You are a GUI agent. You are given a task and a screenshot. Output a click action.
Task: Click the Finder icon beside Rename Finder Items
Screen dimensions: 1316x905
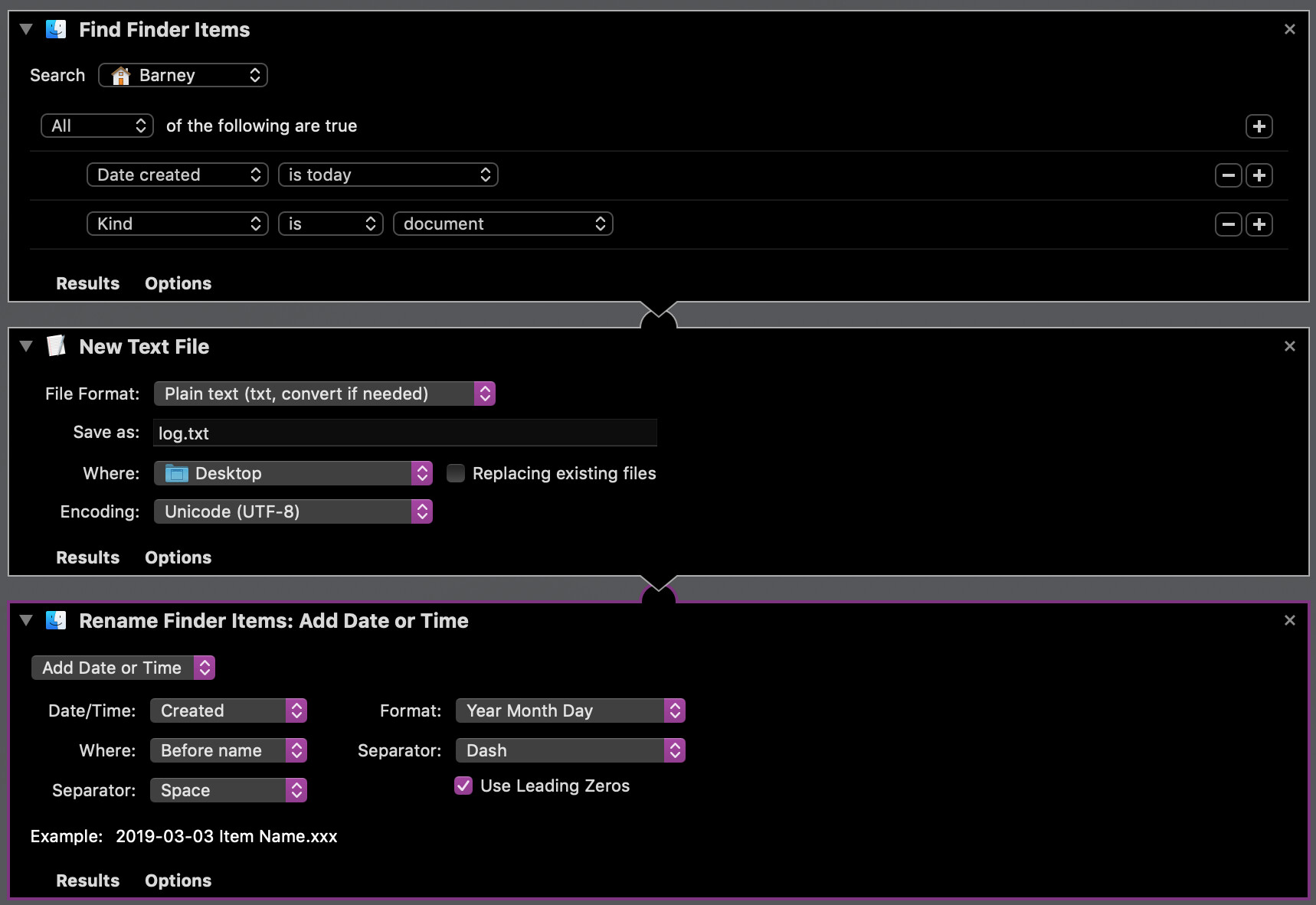tap(56, 620)
